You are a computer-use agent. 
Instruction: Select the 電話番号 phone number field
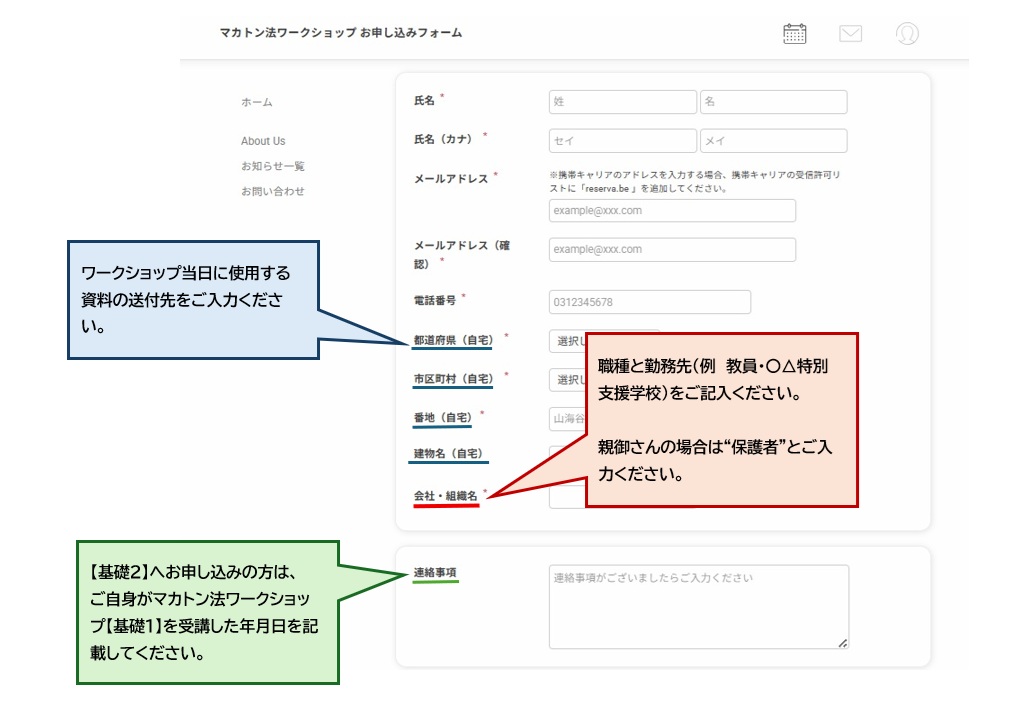[x=649, y=302]
